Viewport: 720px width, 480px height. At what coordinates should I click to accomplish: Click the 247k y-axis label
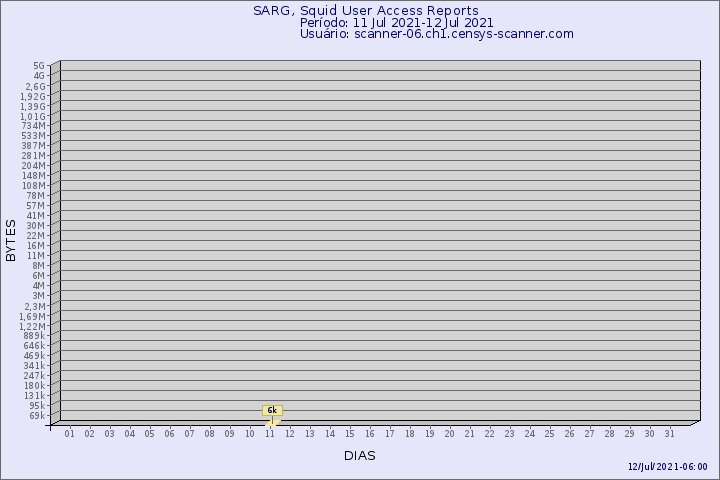tap(34, 376)
